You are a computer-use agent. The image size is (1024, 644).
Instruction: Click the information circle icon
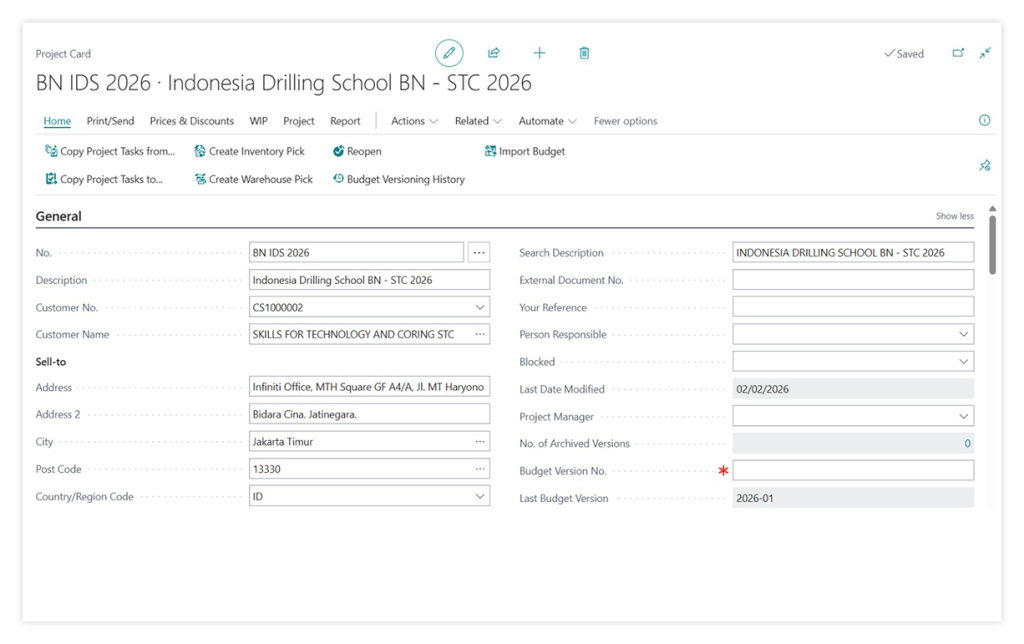[x=984, y=120]
